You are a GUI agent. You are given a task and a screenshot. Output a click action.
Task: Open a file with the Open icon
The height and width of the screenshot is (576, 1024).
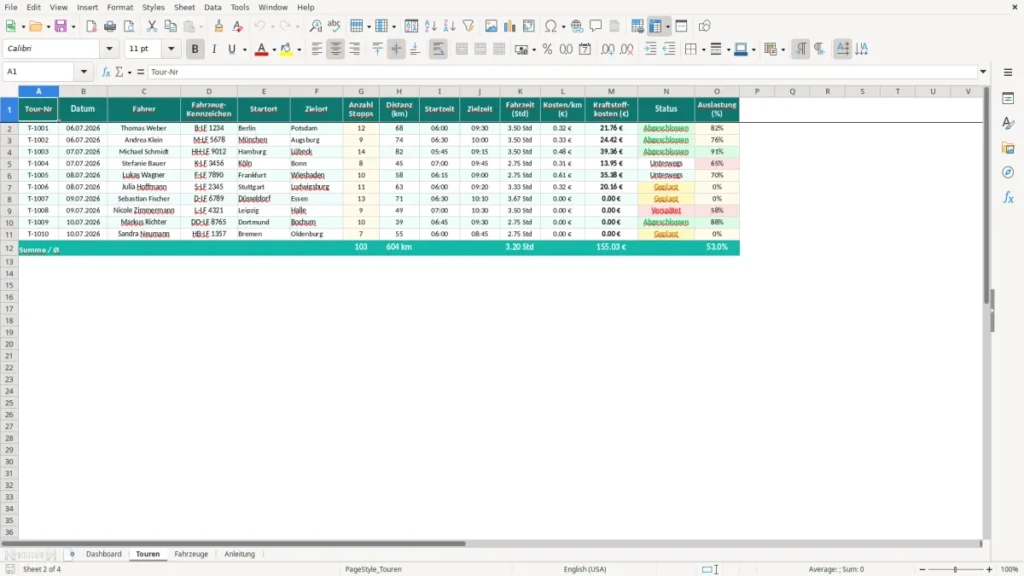click(35, 26)
